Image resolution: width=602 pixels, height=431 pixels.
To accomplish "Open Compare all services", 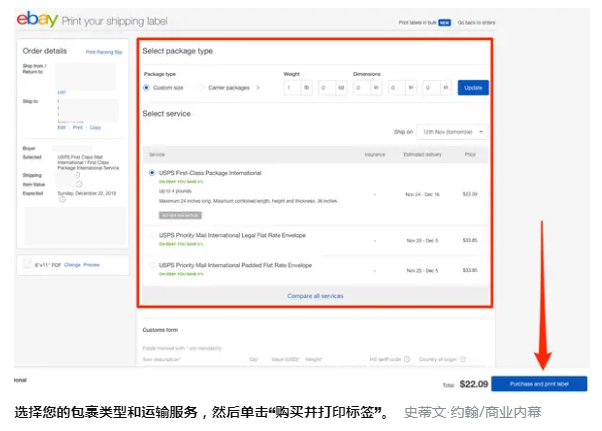I will coord(315,296).
